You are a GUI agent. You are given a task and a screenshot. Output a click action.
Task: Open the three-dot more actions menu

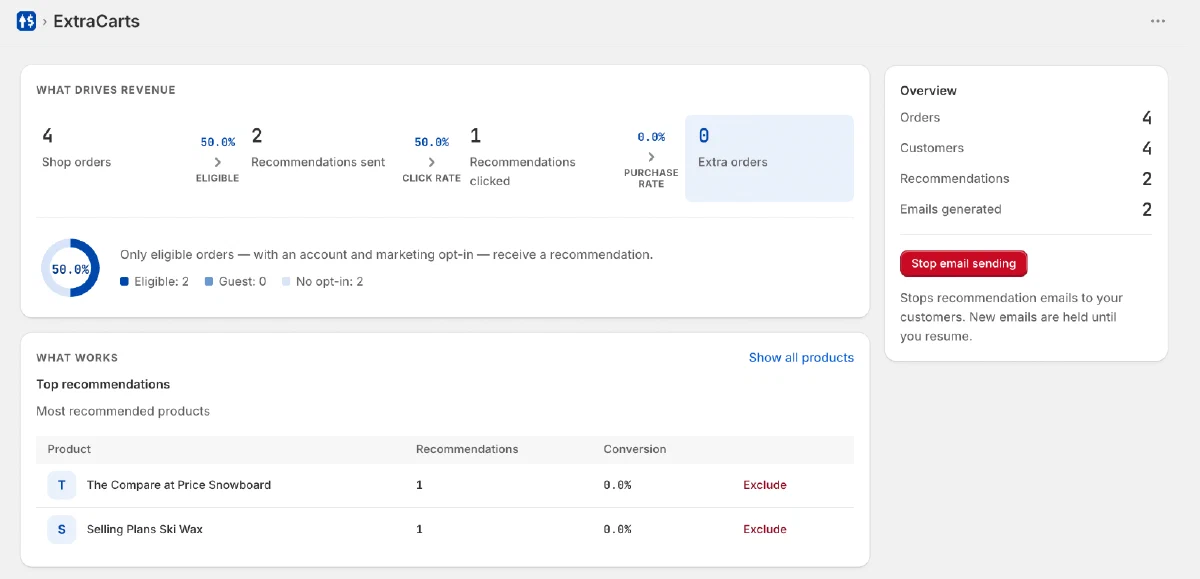(x=1158, y=21)
